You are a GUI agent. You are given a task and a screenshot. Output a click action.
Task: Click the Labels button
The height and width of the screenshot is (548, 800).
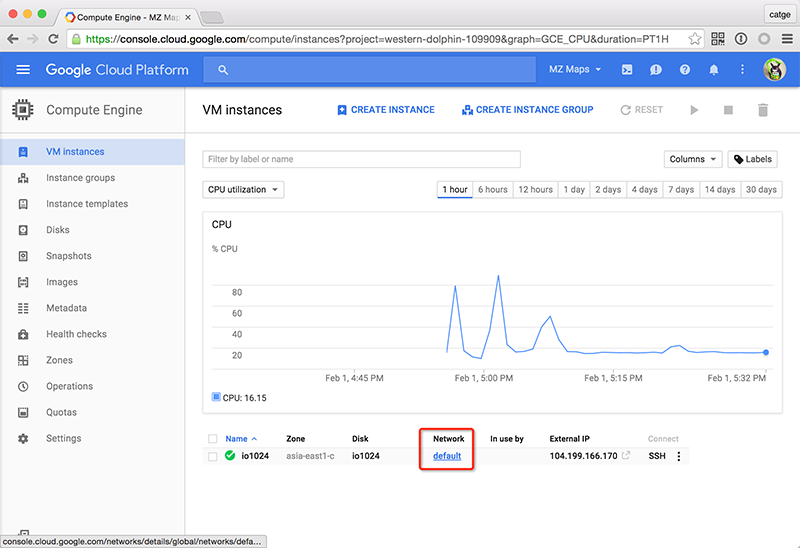coord(753,159)
